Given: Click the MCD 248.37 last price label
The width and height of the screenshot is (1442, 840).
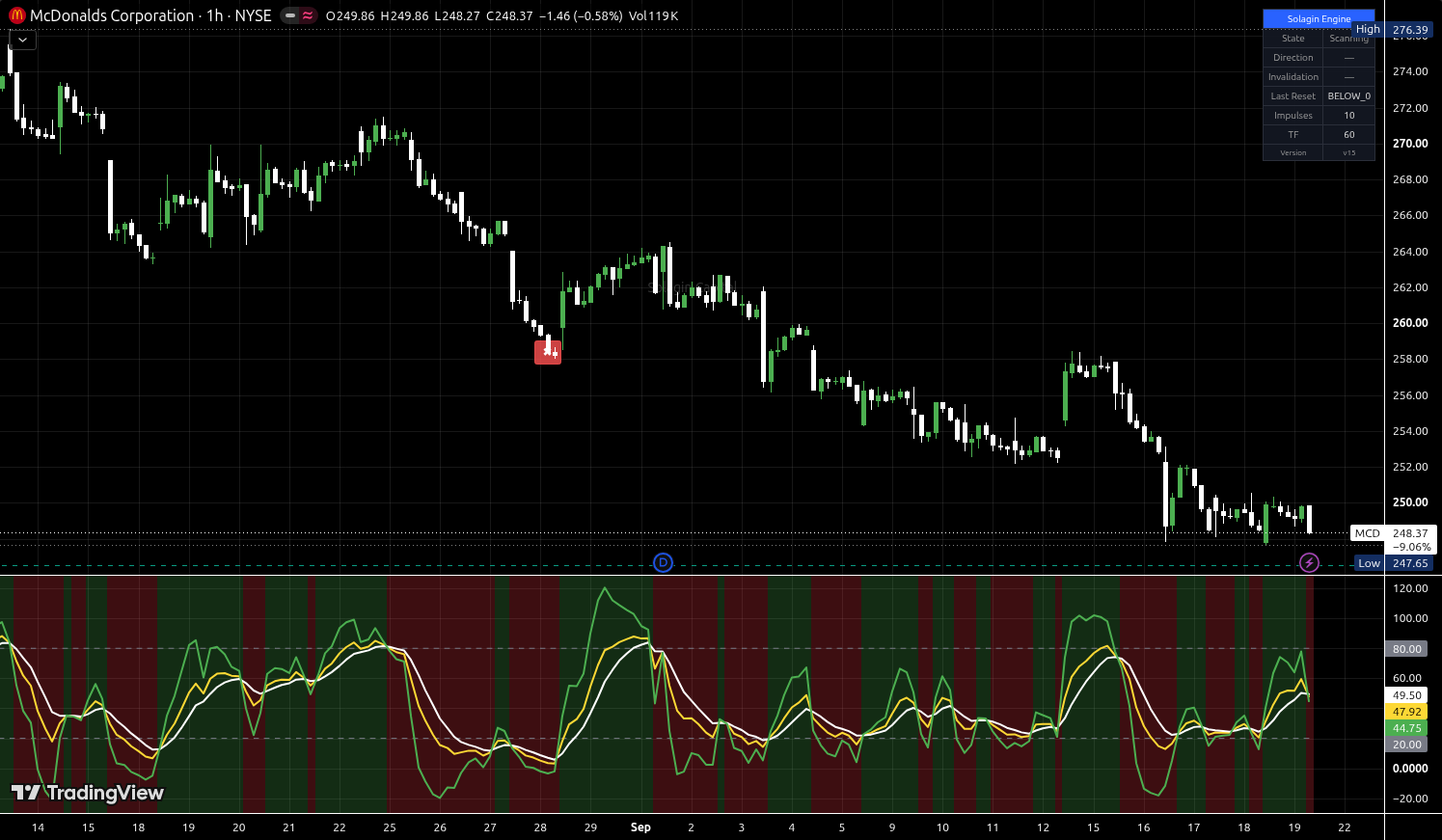Looking at the screenshot, I should click(x=1393, y=533).
